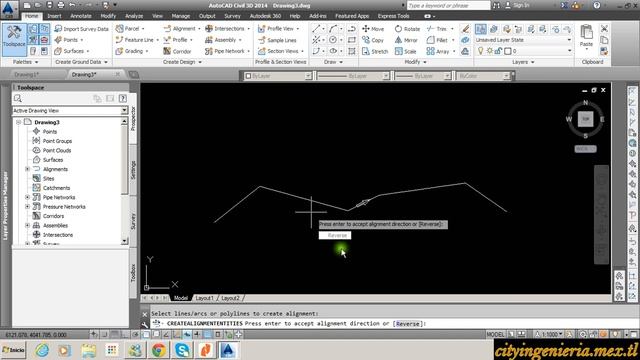Expand the Create Design panel
Image resolution: width=640 pixels, height=360 pixels.
[x=182, y=62]
